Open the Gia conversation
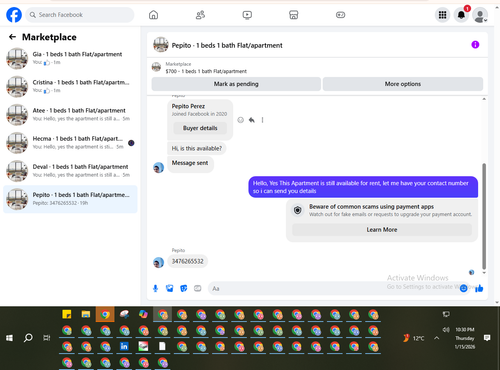The image size is (500, 370). pyautogui.click(x=70, y=58)
